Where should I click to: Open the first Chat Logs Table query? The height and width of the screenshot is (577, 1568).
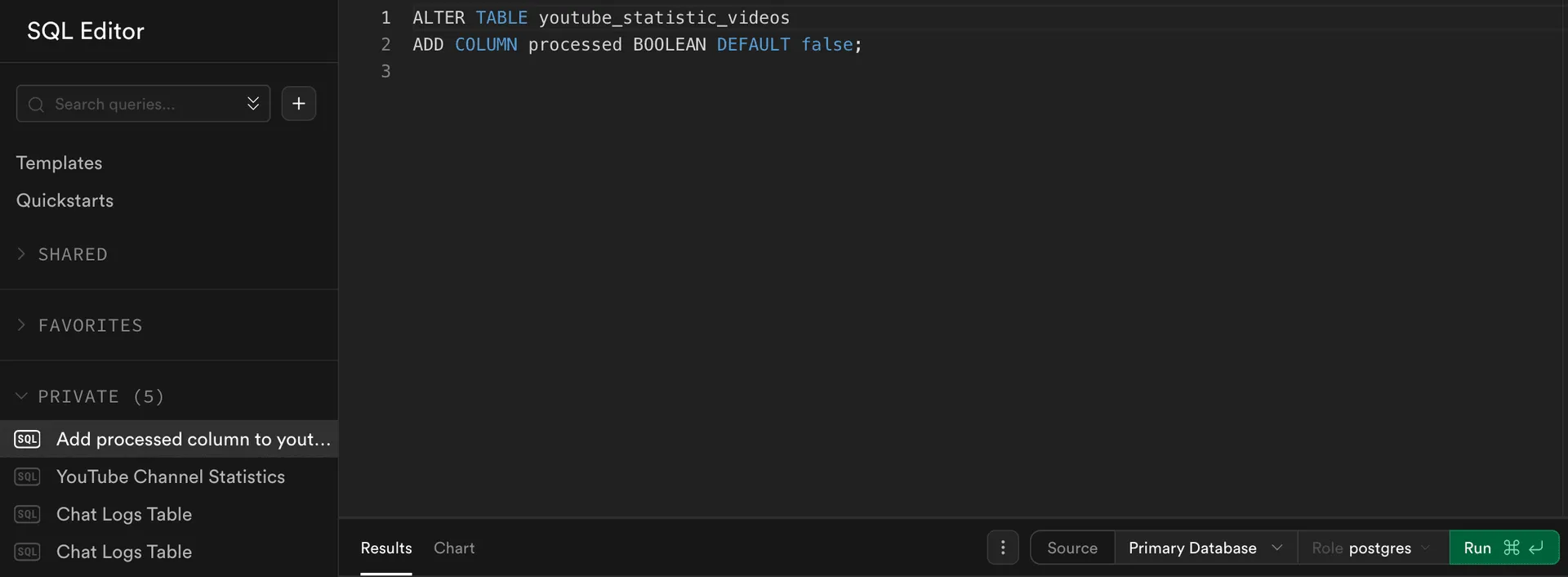169,514
